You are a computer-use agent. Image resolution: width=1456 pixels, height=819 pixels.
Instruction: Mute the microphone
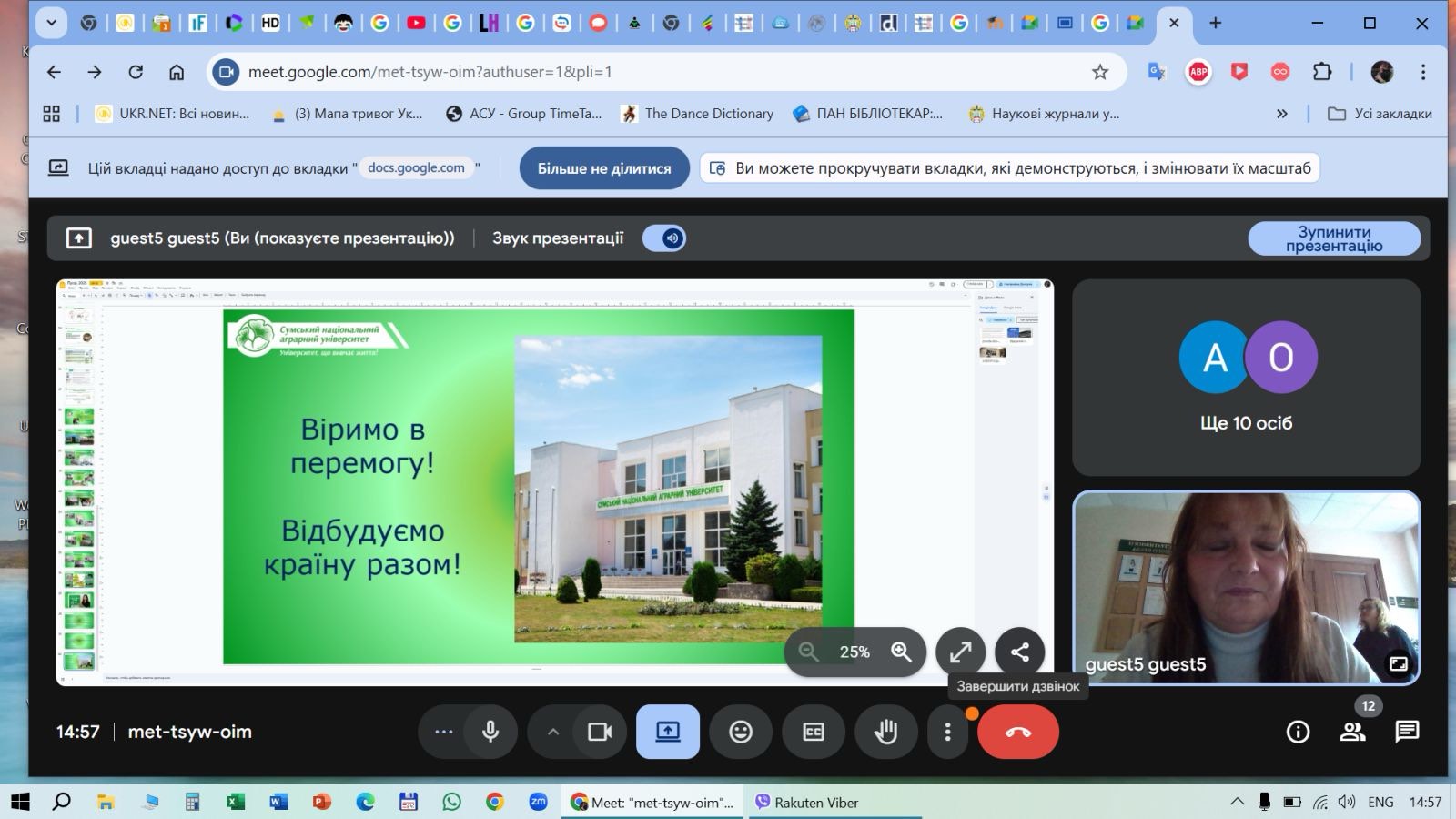click(x=490, y=732)
